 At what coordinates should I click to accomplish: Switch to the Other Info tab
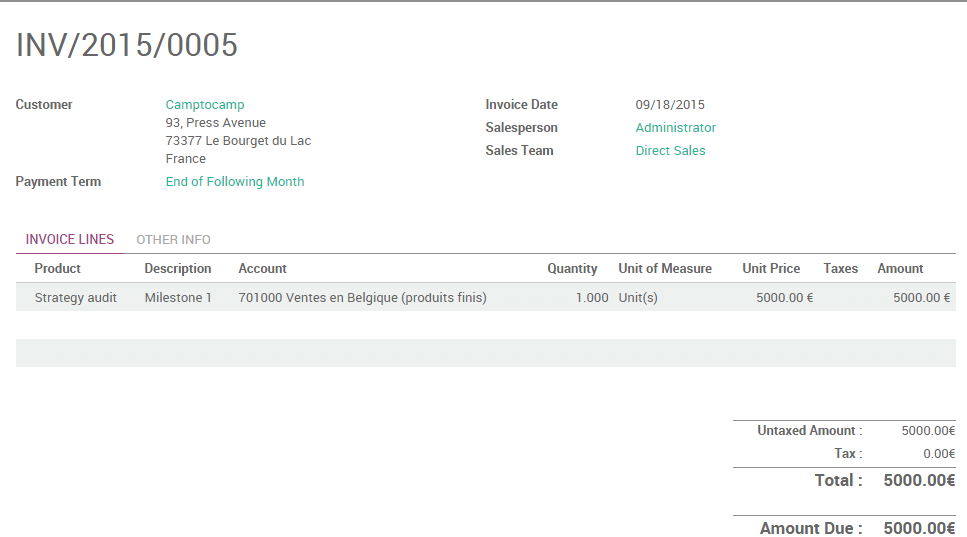pos(173,240)
